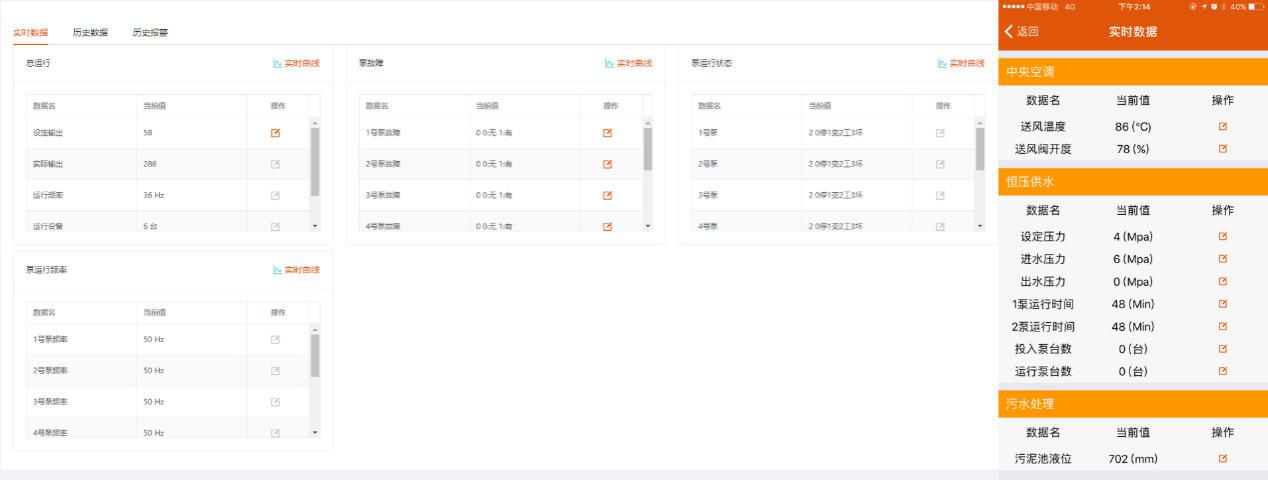Viewport: 1268px width, 480px height.
Task: Select the 中央空调 section header
Action: [1133, 72]
